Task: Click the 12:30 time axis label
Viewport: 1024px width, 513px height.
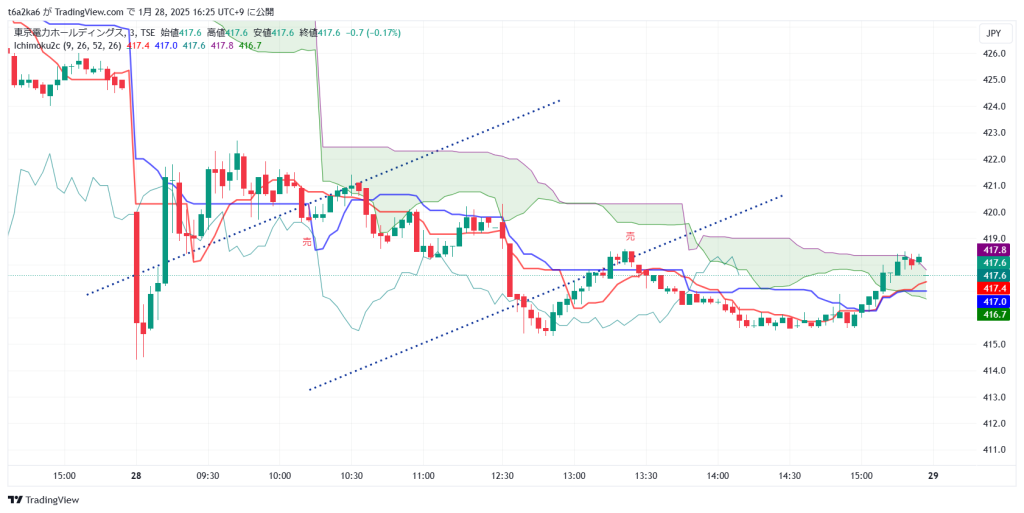Action: point(502,476)
